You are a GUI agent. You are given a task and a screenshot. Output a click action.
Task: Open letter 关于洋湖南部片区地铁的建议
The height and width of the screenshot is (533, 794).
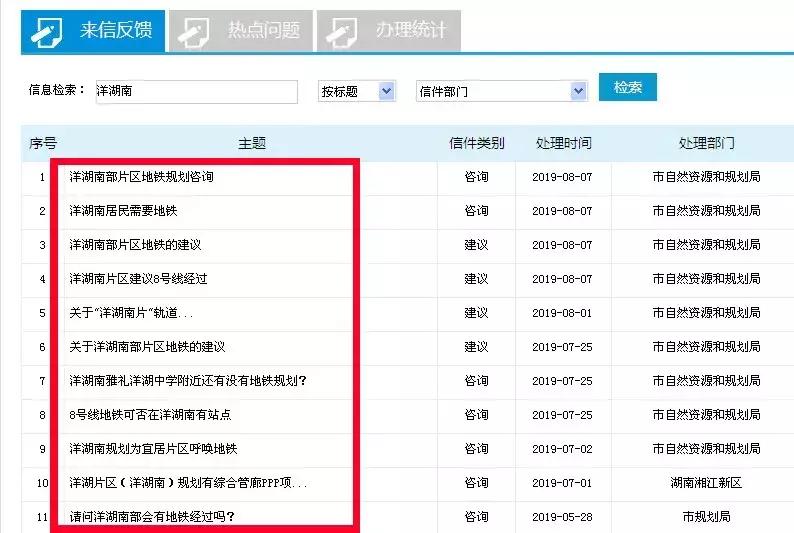tap(147, 347)
